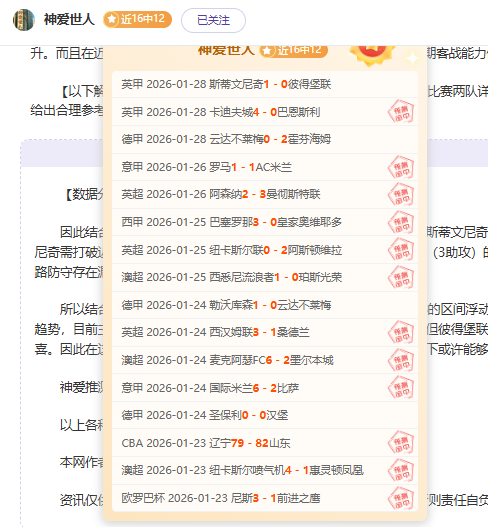The width and height of the screenshot is (488, 527).
Task: Select the 纽卡斯尔联 0-2 阿斯顿维拉 row
Action: click(265, 250)
